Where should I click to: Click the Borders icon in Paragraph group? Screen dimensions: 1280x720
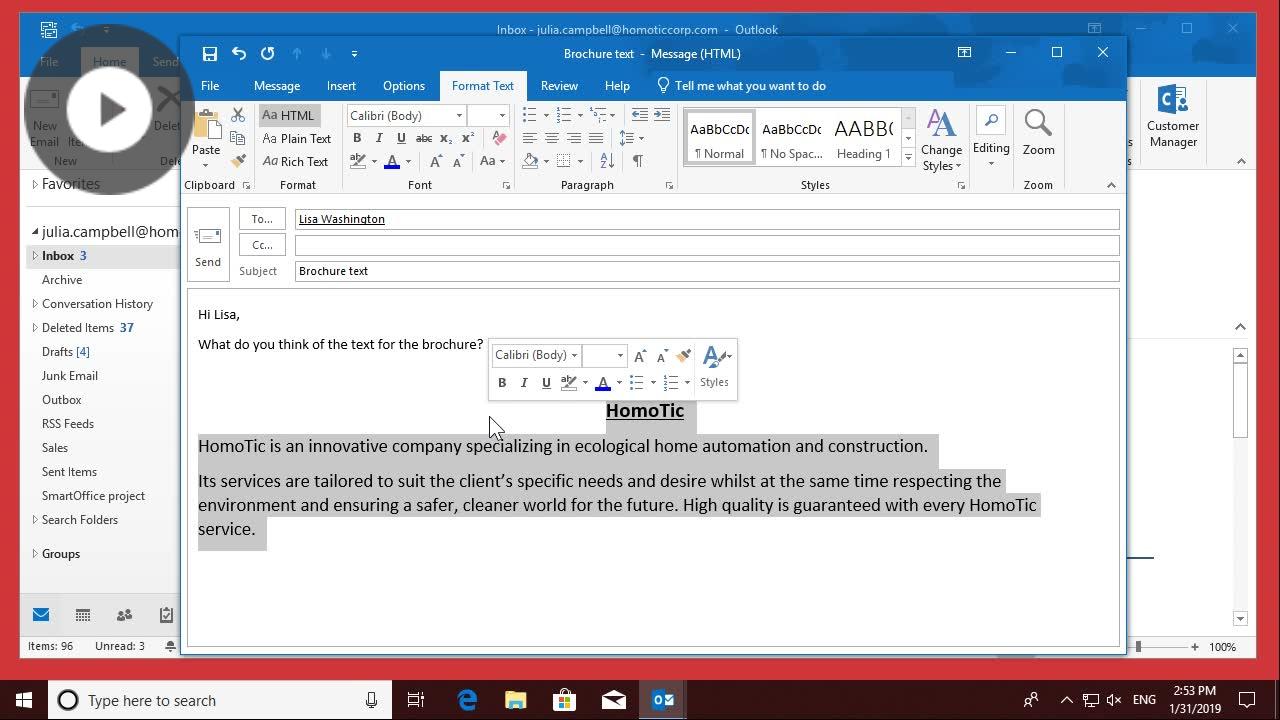click(564, 161)
